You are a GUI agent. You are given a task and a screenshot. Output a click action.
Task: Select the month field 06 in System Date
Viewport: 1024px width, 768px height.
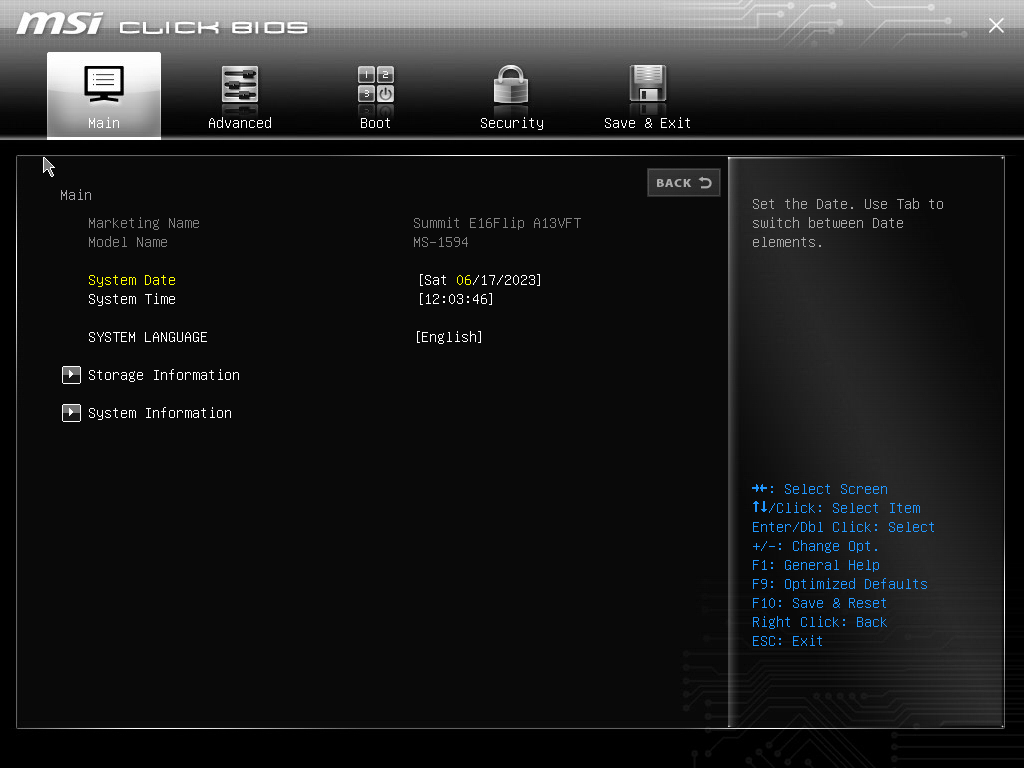pos(464,280)
